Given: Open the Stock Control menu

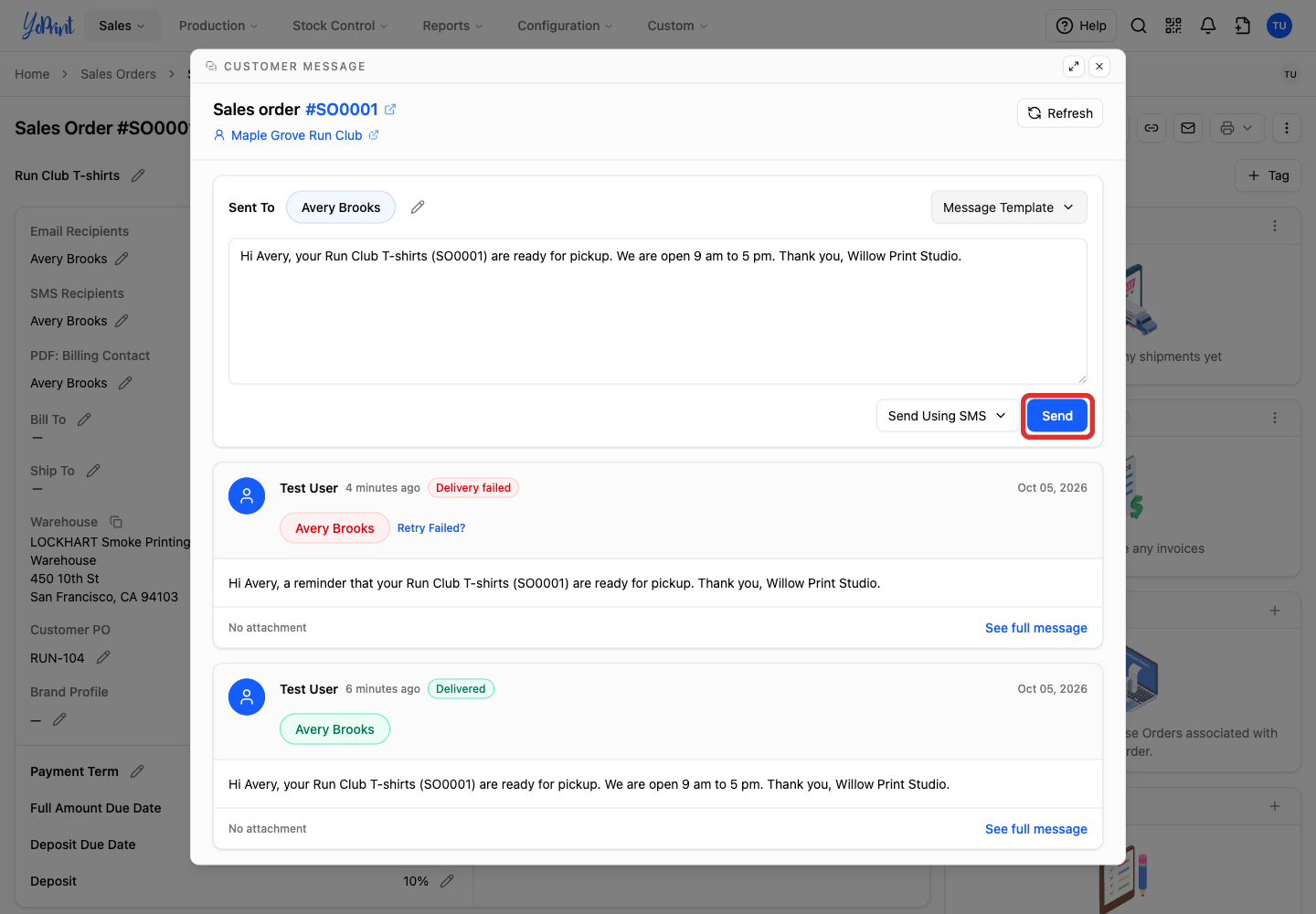Looking at the screenshot, I should (340, 26).
